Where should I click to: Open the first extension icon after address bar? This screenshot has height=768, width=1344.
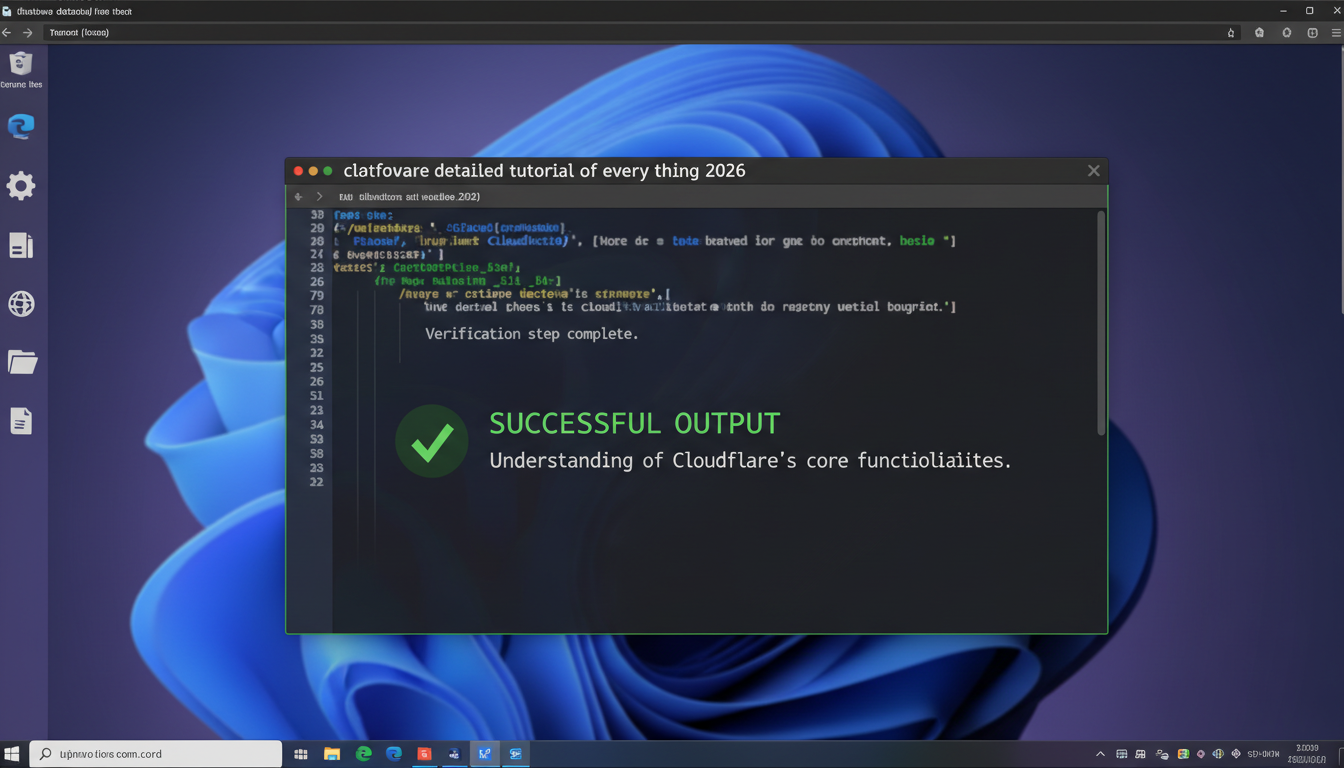1259,33
